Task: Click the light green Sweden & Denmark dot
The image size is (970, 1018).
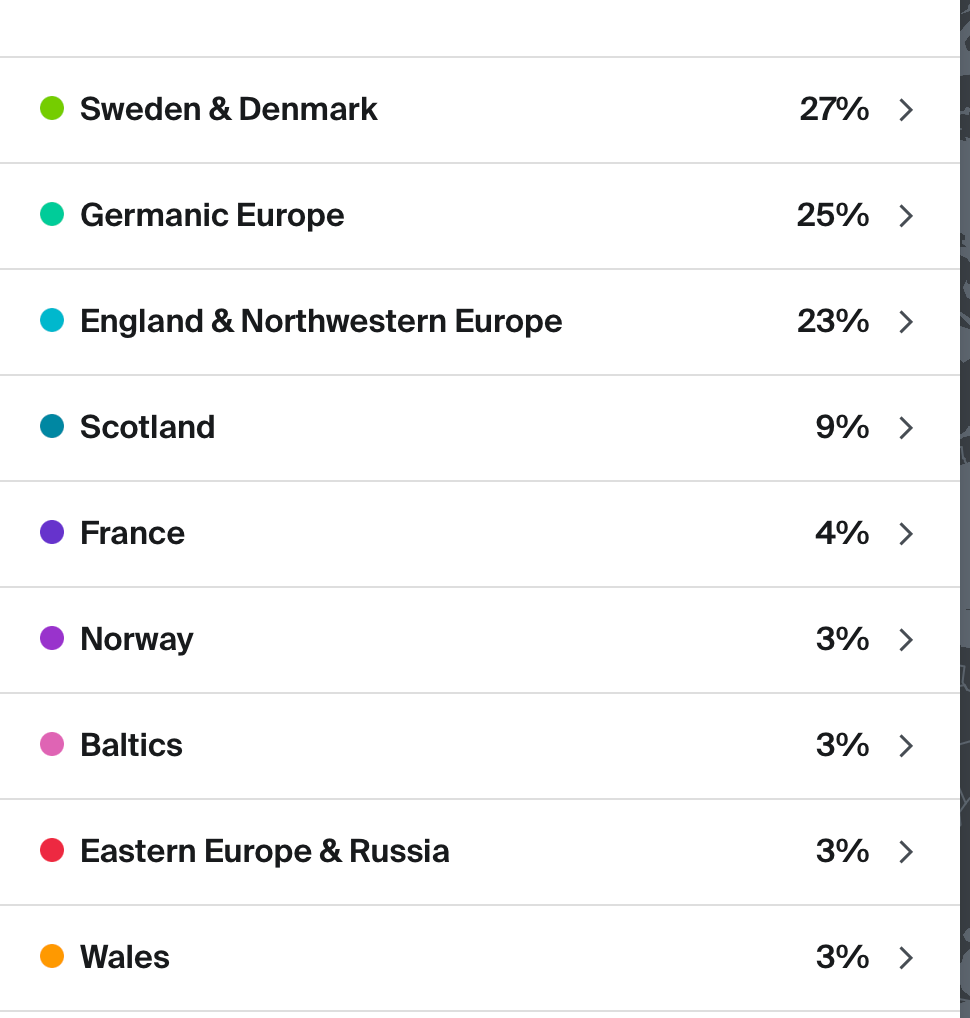Action: [x=52, y=108]
